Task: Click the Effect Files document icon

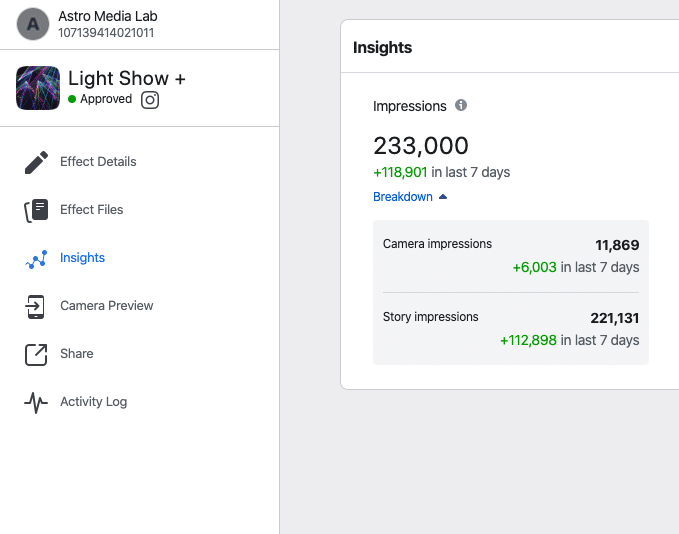Action: [x=36, y=210]
